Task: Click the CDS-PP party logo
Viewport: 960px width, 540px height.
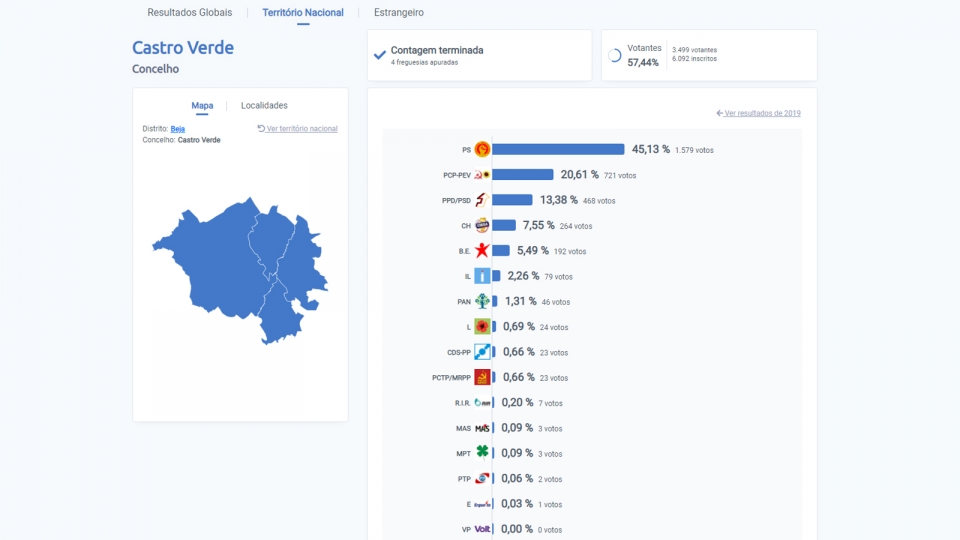Action: (482, 352)
